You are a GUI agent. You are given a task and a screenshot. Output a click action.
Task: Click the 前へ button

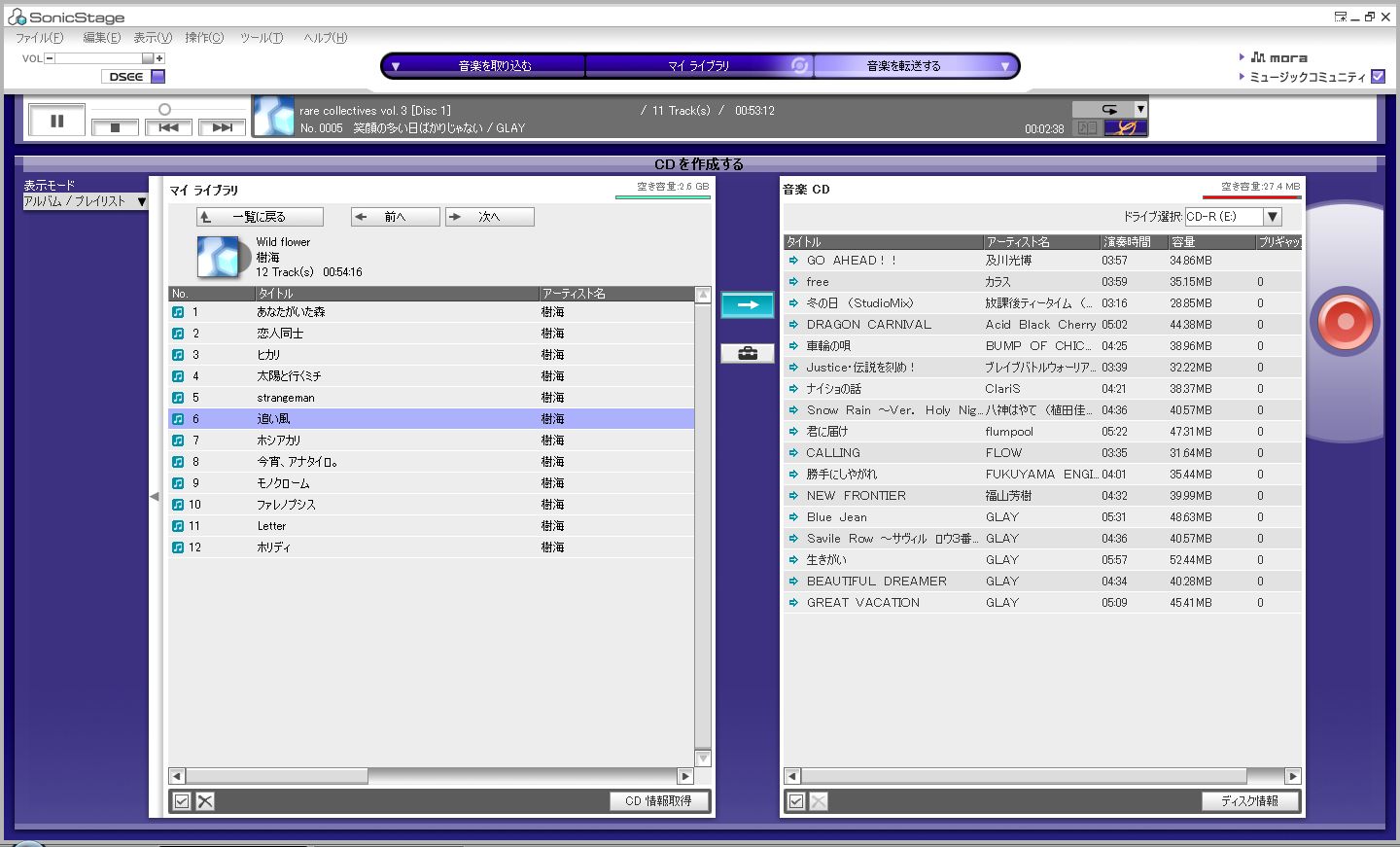[396, 217]
